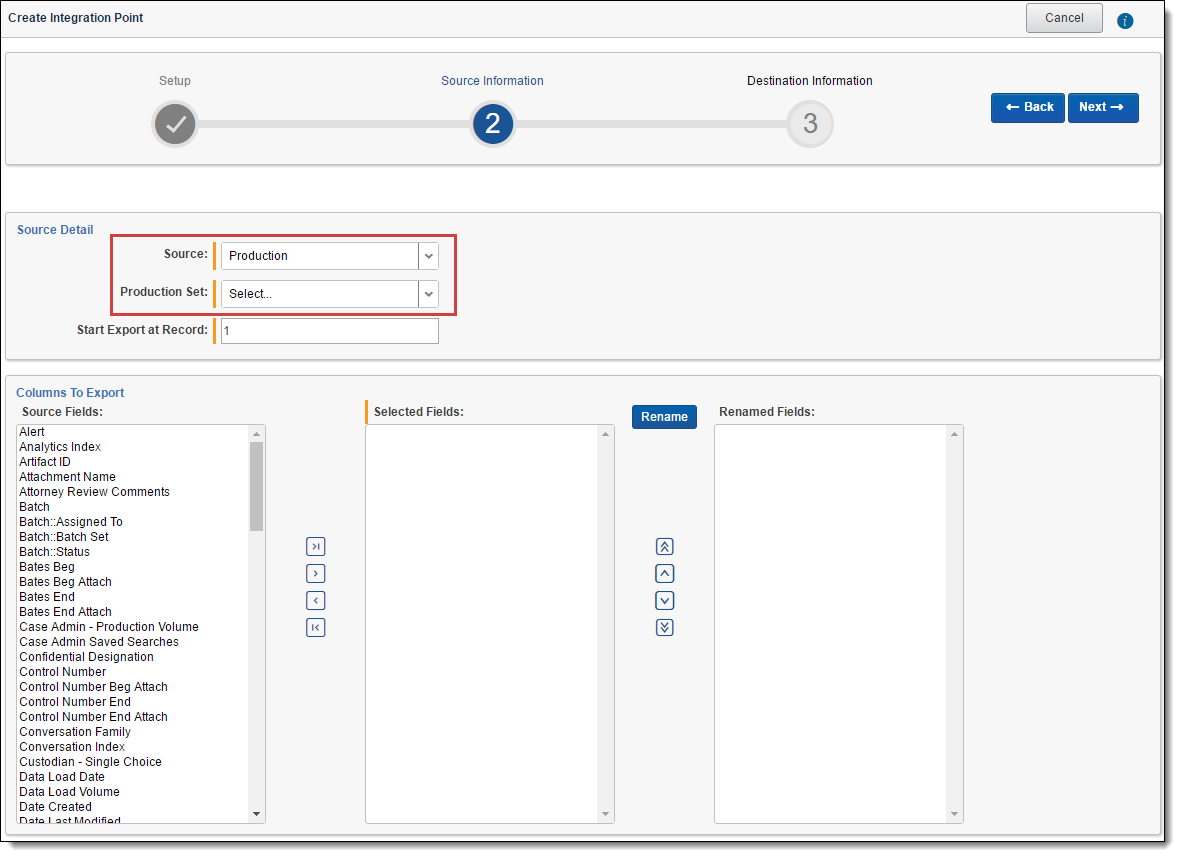Add all source fields to selected

pos(316,547)
